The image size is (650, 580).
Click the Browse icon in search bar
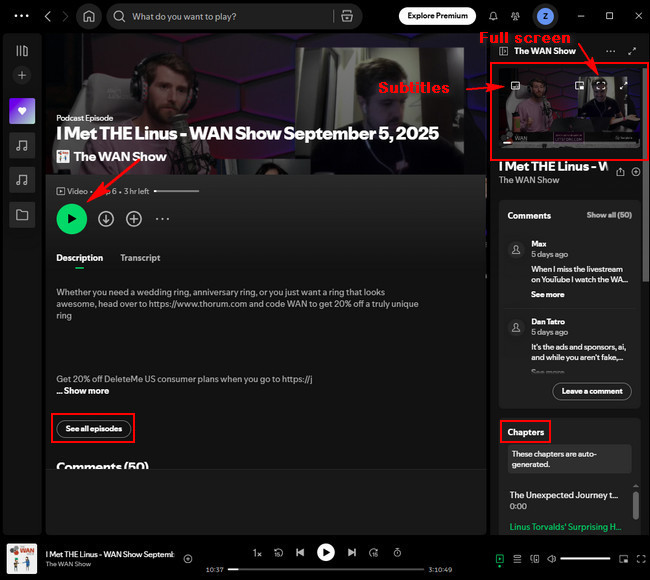pyautogui.click(x=347, y=17)
